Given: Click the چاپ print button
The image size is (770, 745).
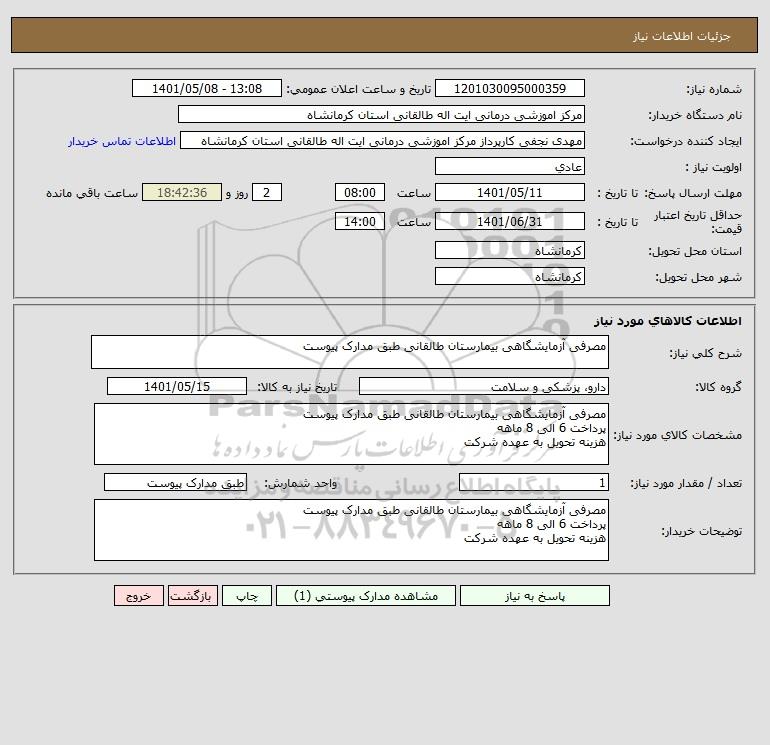Looking at the screenshot, I should point(247,595).
